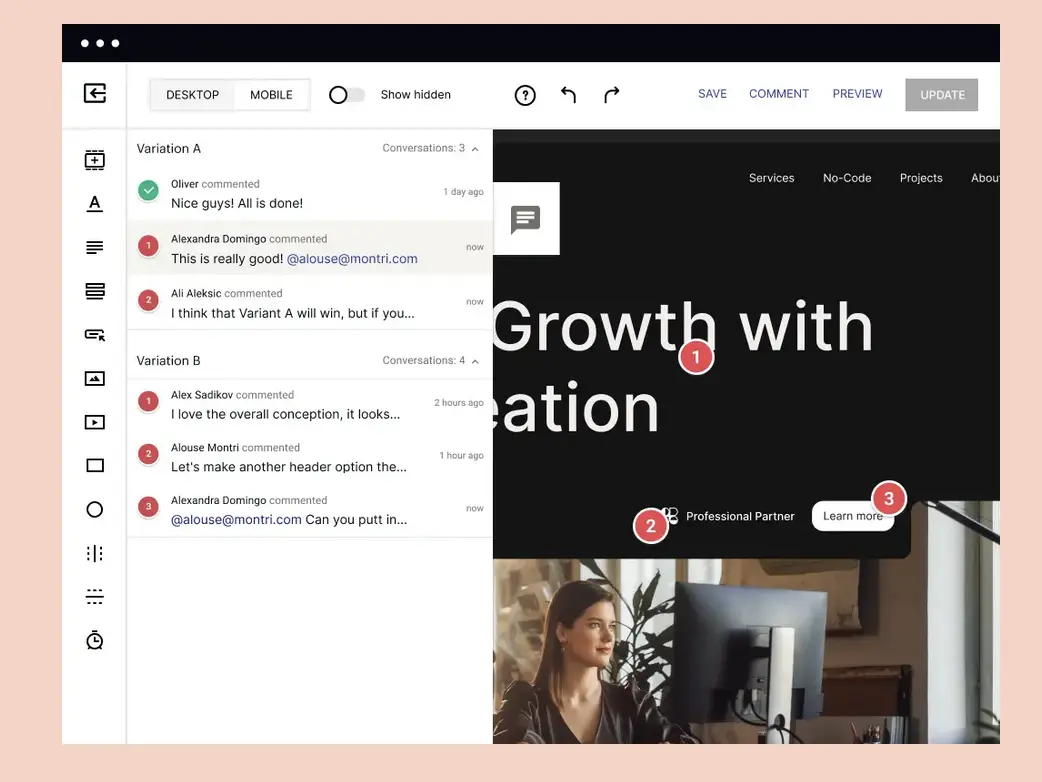Collapse the Variation B conversations

tap(475, 360)
